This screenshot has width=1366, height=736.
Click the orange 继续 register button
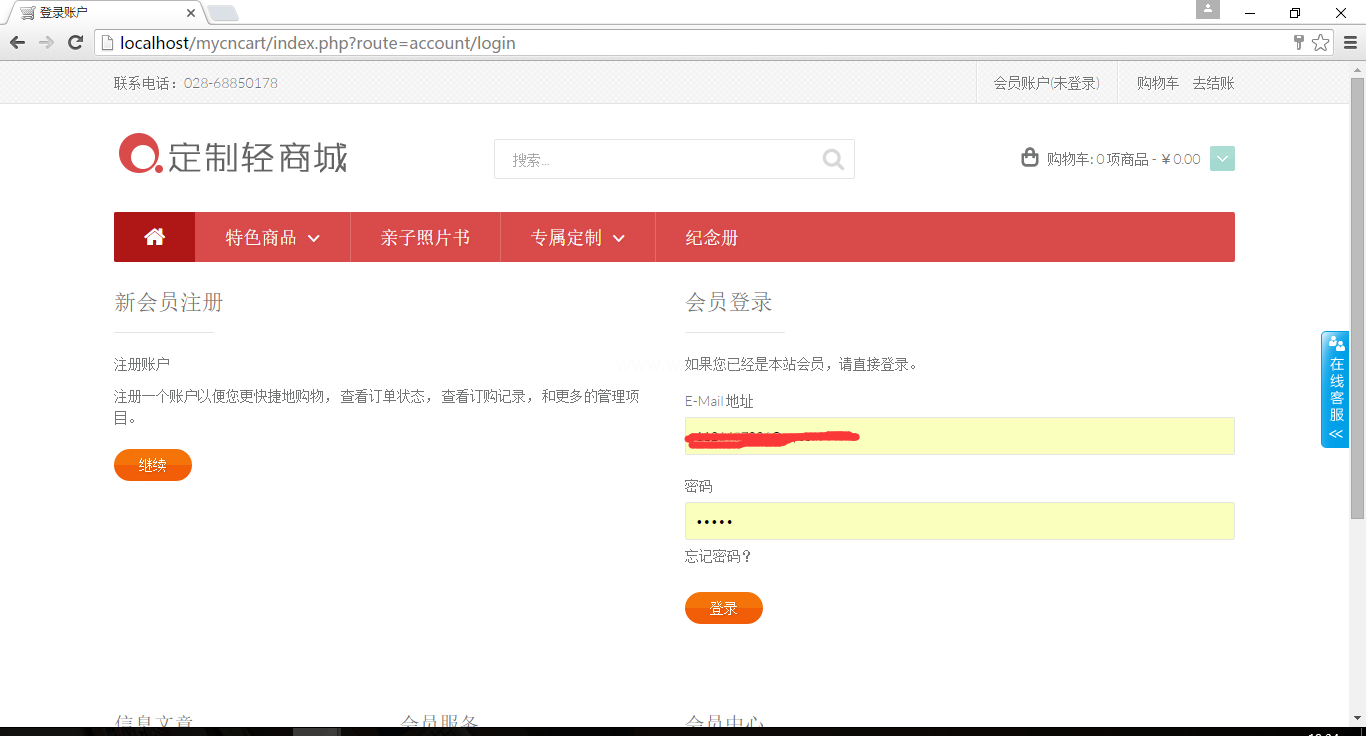click(152, 465)
